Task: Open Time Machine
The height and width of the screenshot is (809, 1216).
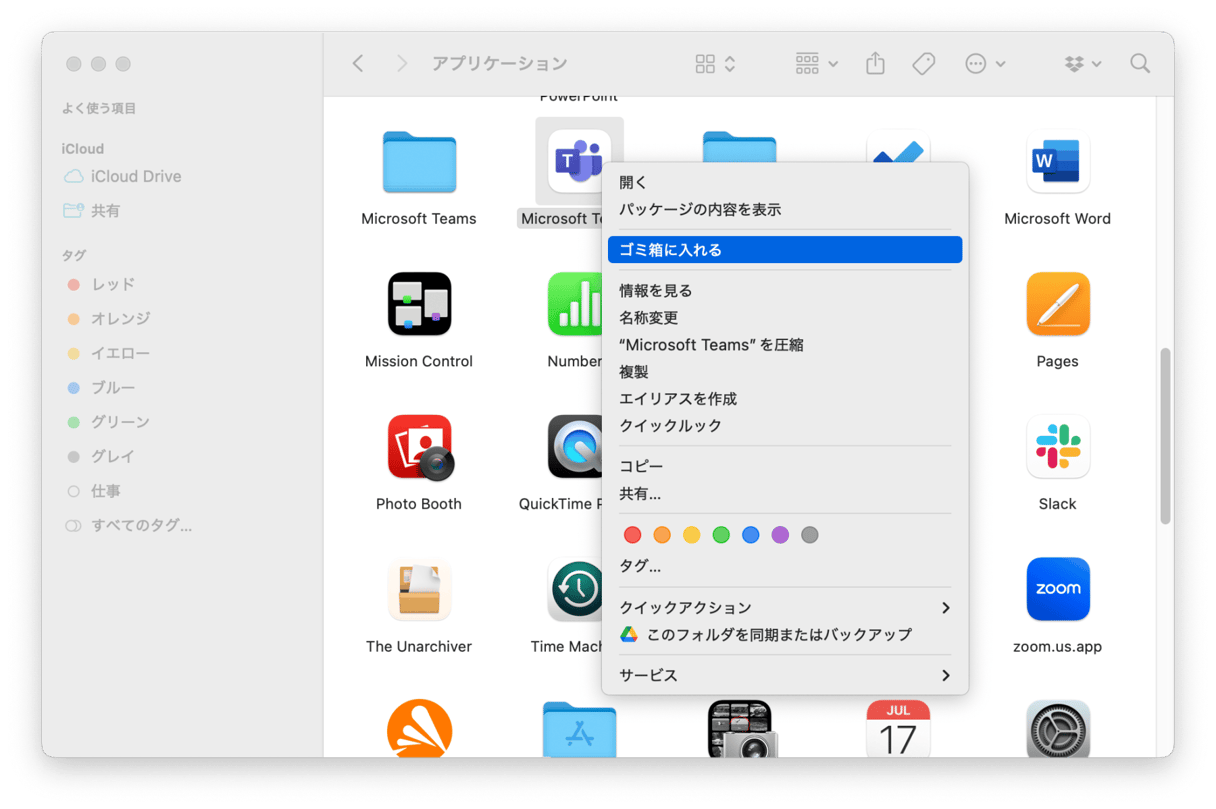Action: pos(579,589)
